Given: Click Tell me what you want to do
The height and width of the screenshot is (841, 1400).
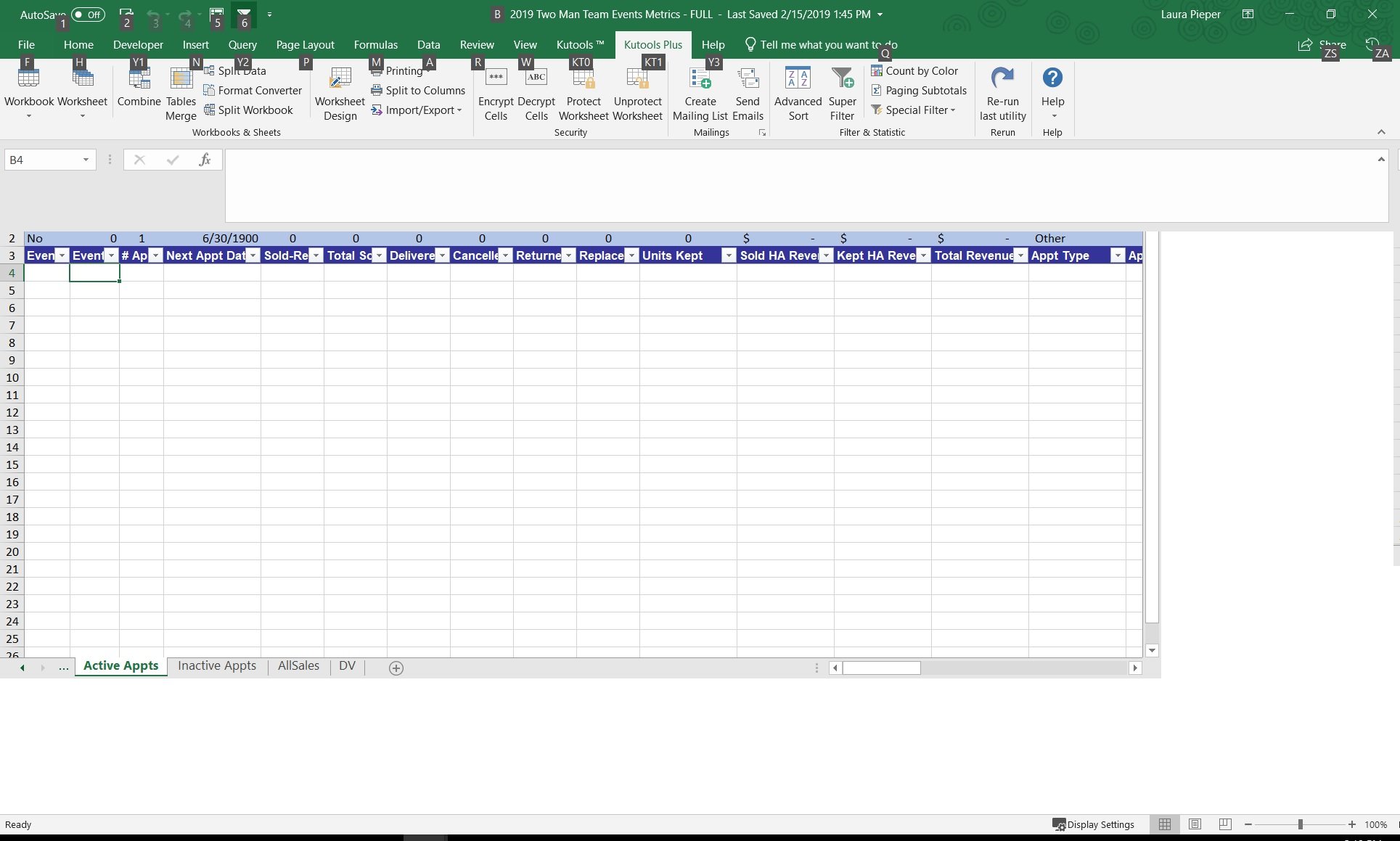Looking at the screenshot, I should pos(822,45).
